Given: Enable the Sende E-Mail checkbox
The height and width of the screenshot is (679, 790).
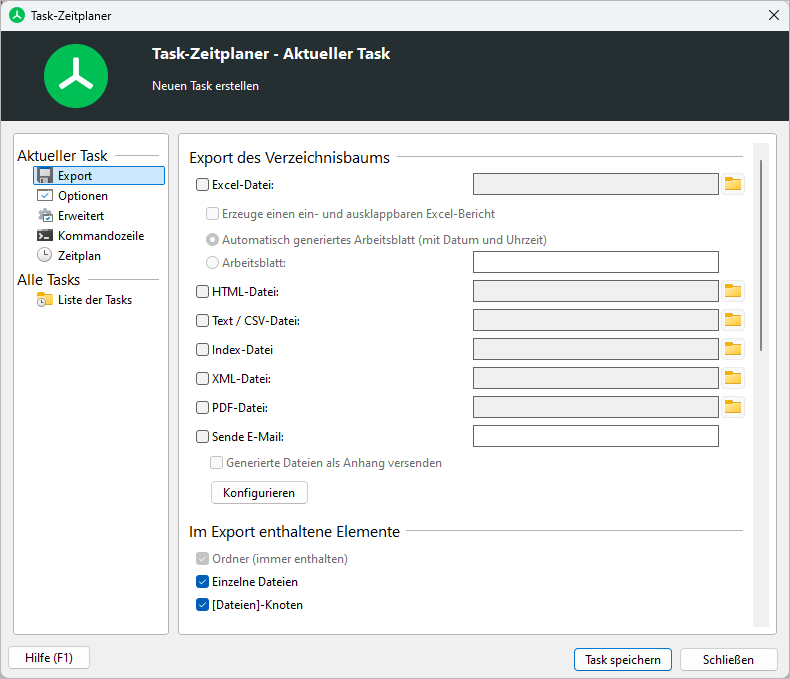Looking at the screenshot, I should (202, 437).
